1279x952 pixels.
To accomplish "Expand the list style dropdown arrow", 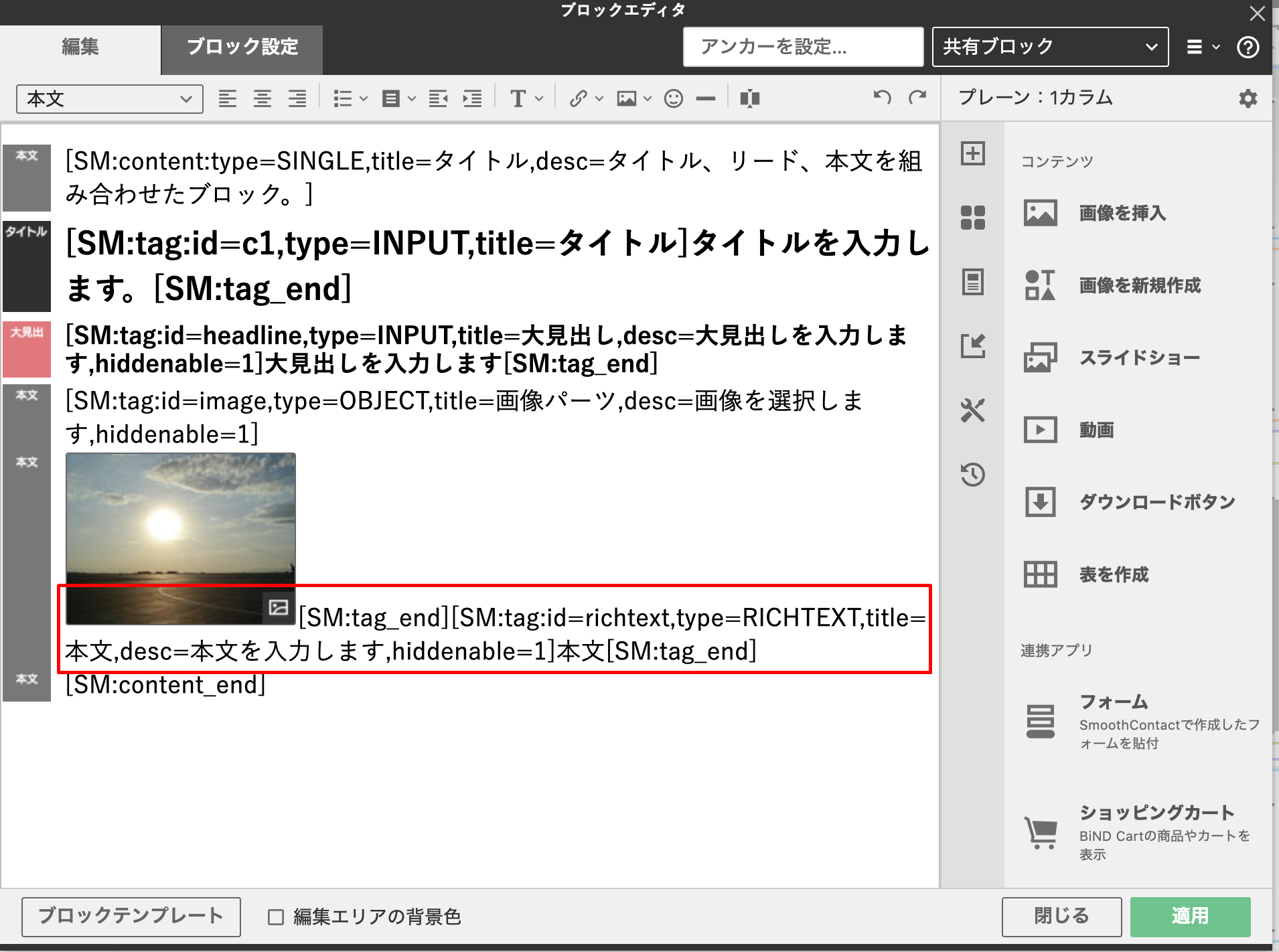I will pyautogui.click(x=364, y=99).
